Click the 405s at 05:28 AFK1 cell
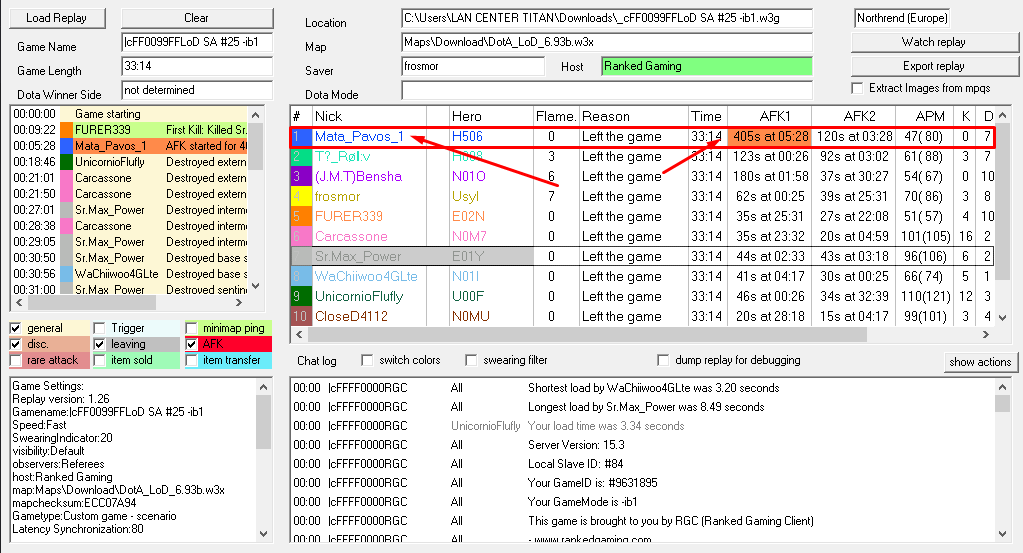 [770, 136]
